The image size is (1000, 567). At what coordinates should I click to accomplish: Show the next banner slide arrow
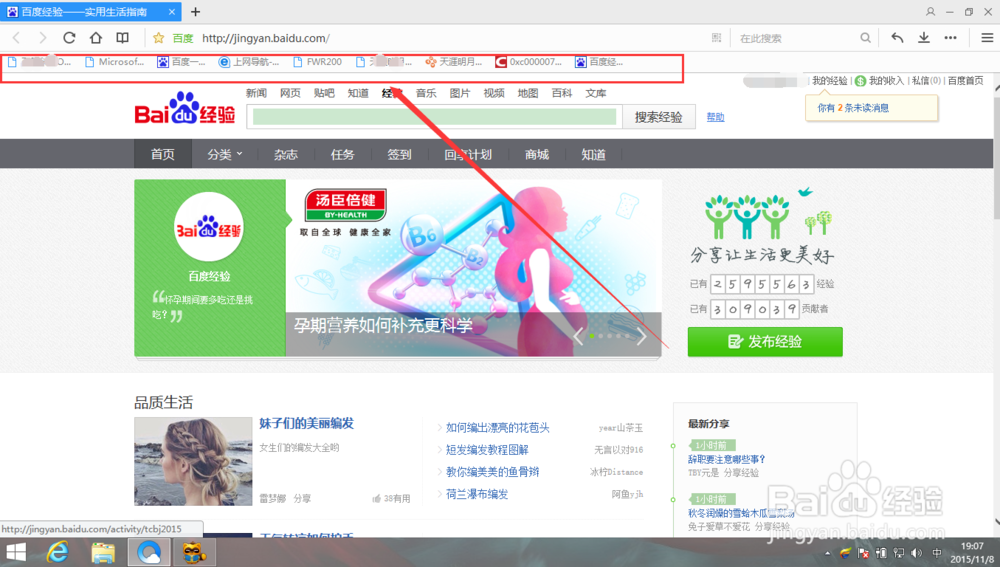point(642,336)
